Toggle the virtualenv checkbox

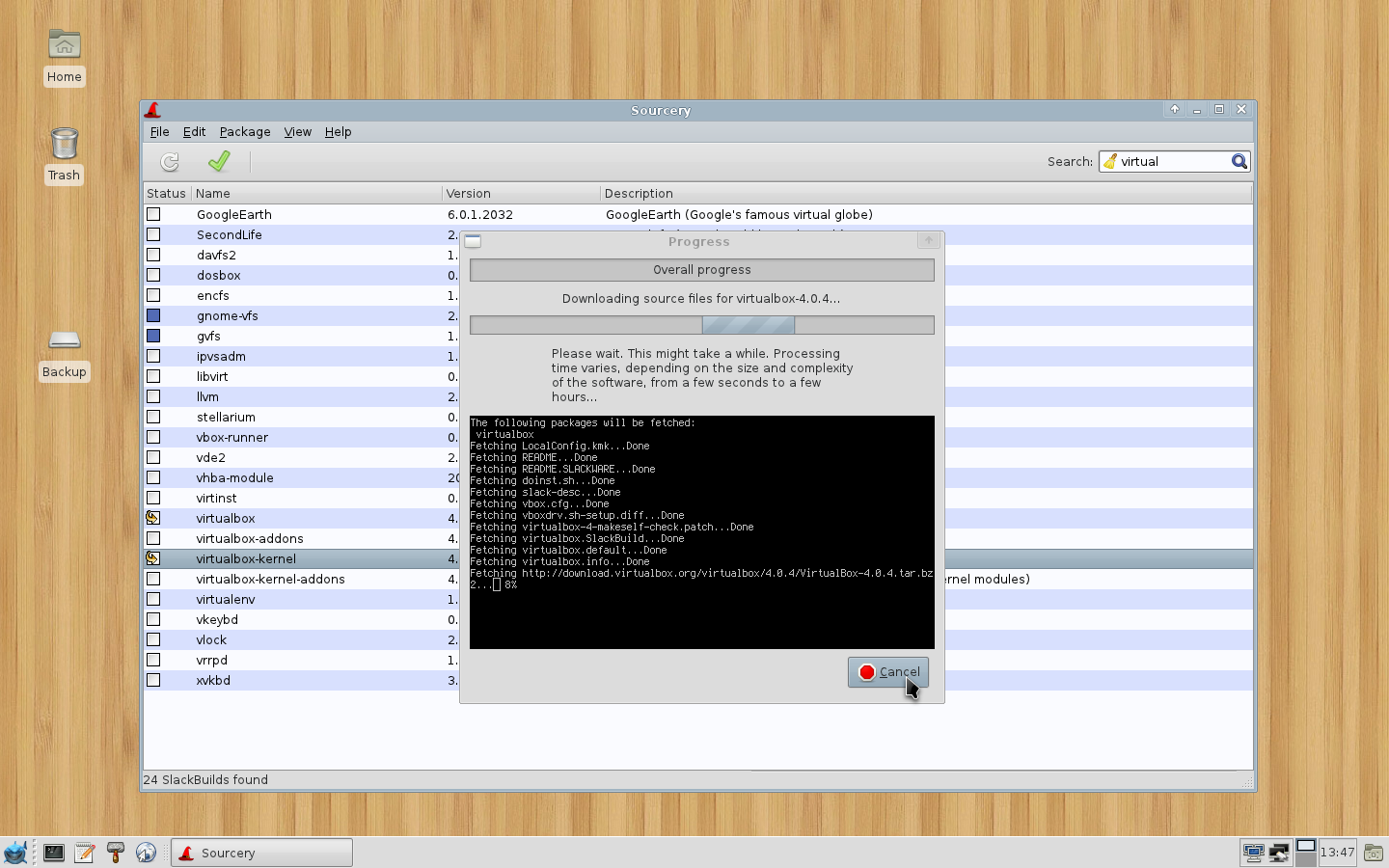pos(153,599)
